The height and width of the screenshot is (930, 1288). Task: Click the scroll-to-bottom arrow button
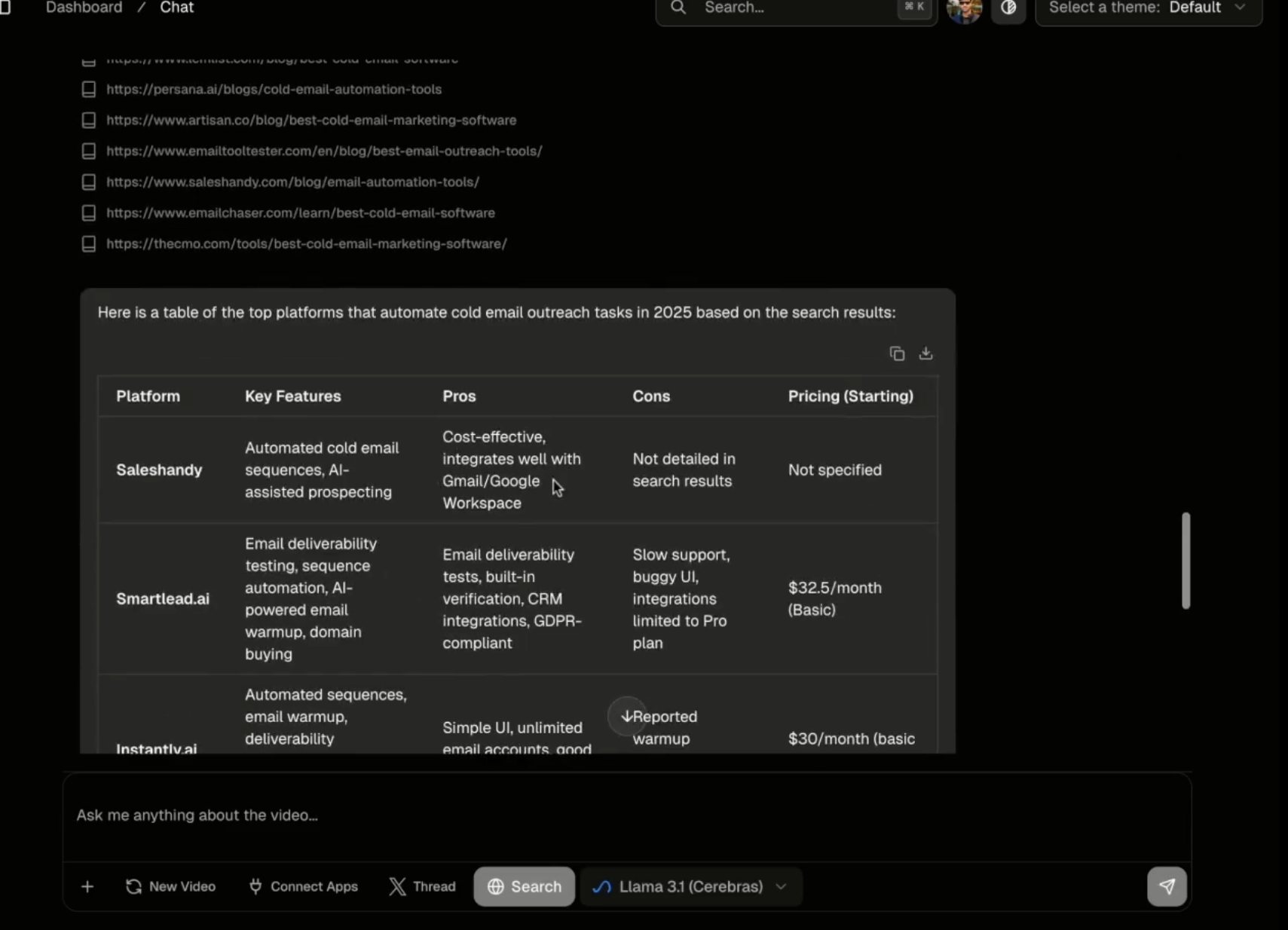point(626,717)
